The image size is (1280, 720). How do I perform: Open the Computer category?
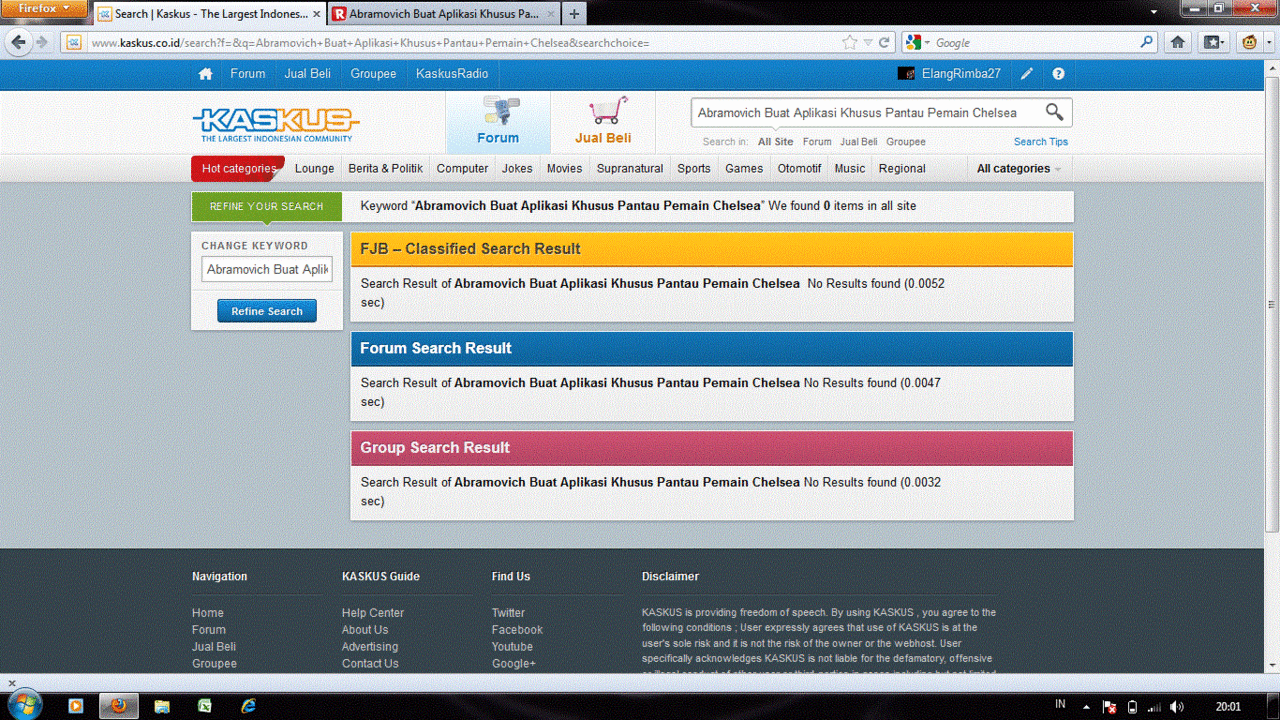(462, 169)
